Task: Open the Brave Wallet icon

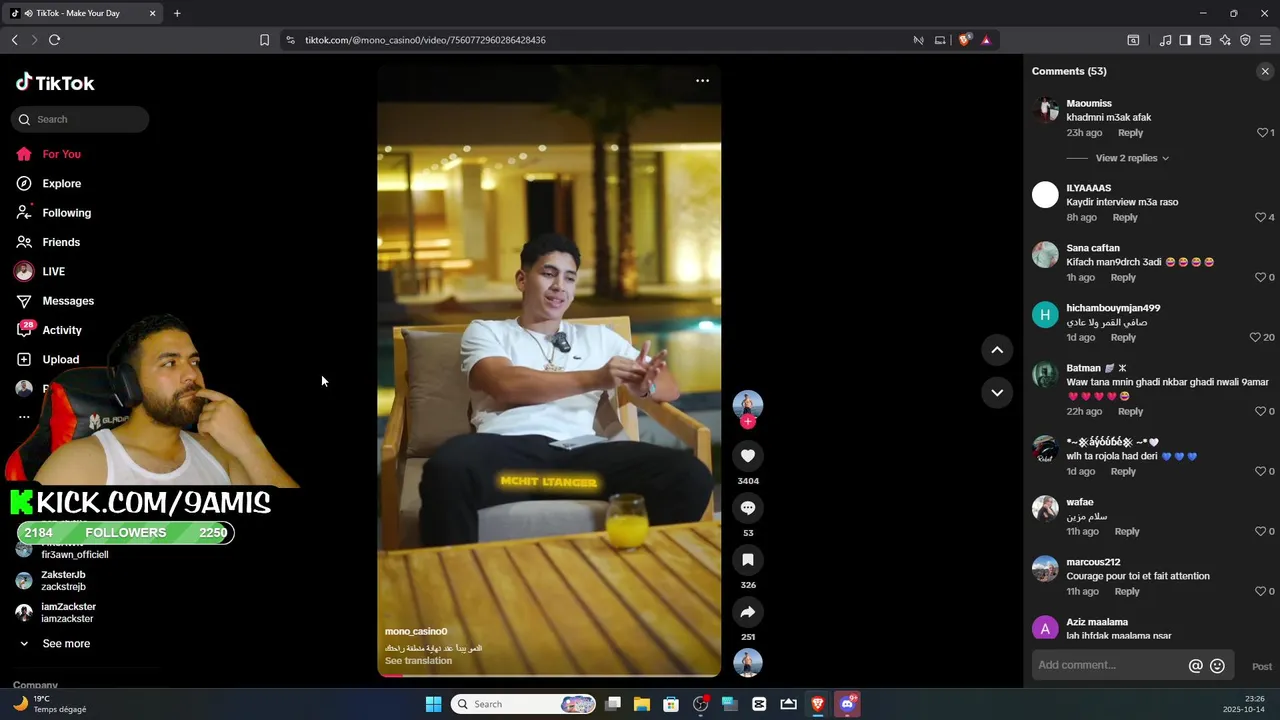Action: pos(1205,40)
